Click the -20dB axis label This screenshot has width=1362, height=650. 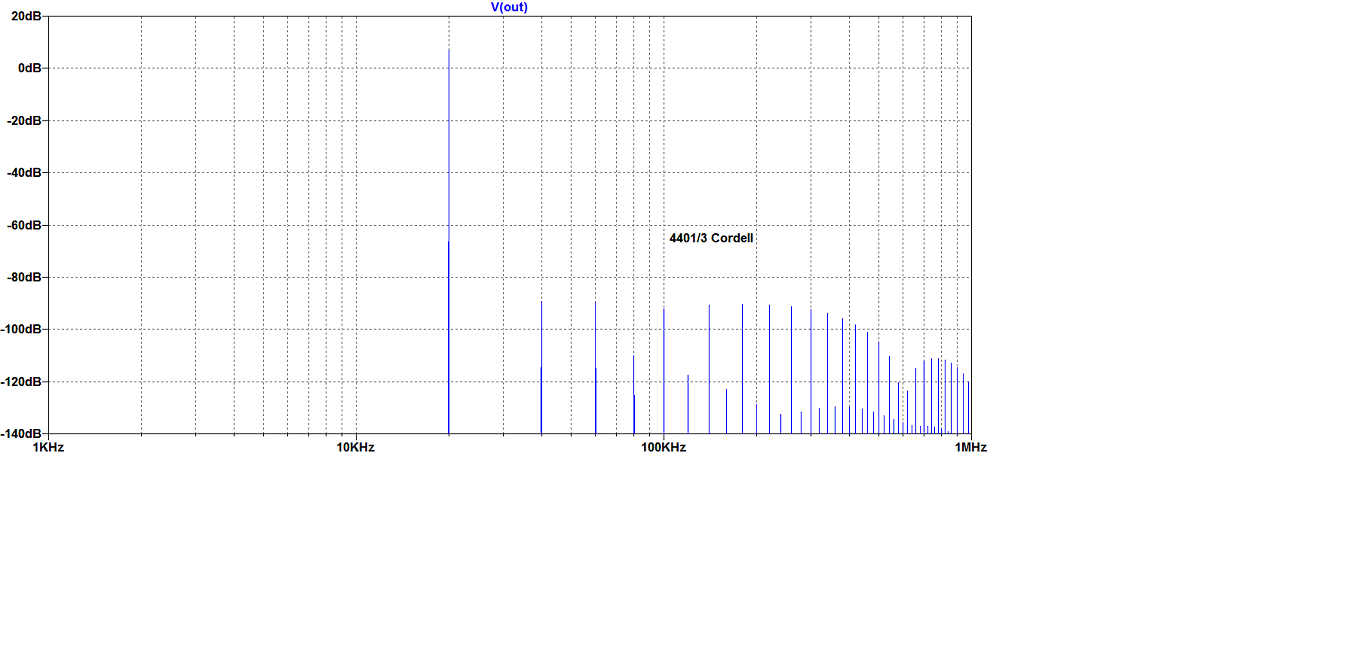point(25,120)
